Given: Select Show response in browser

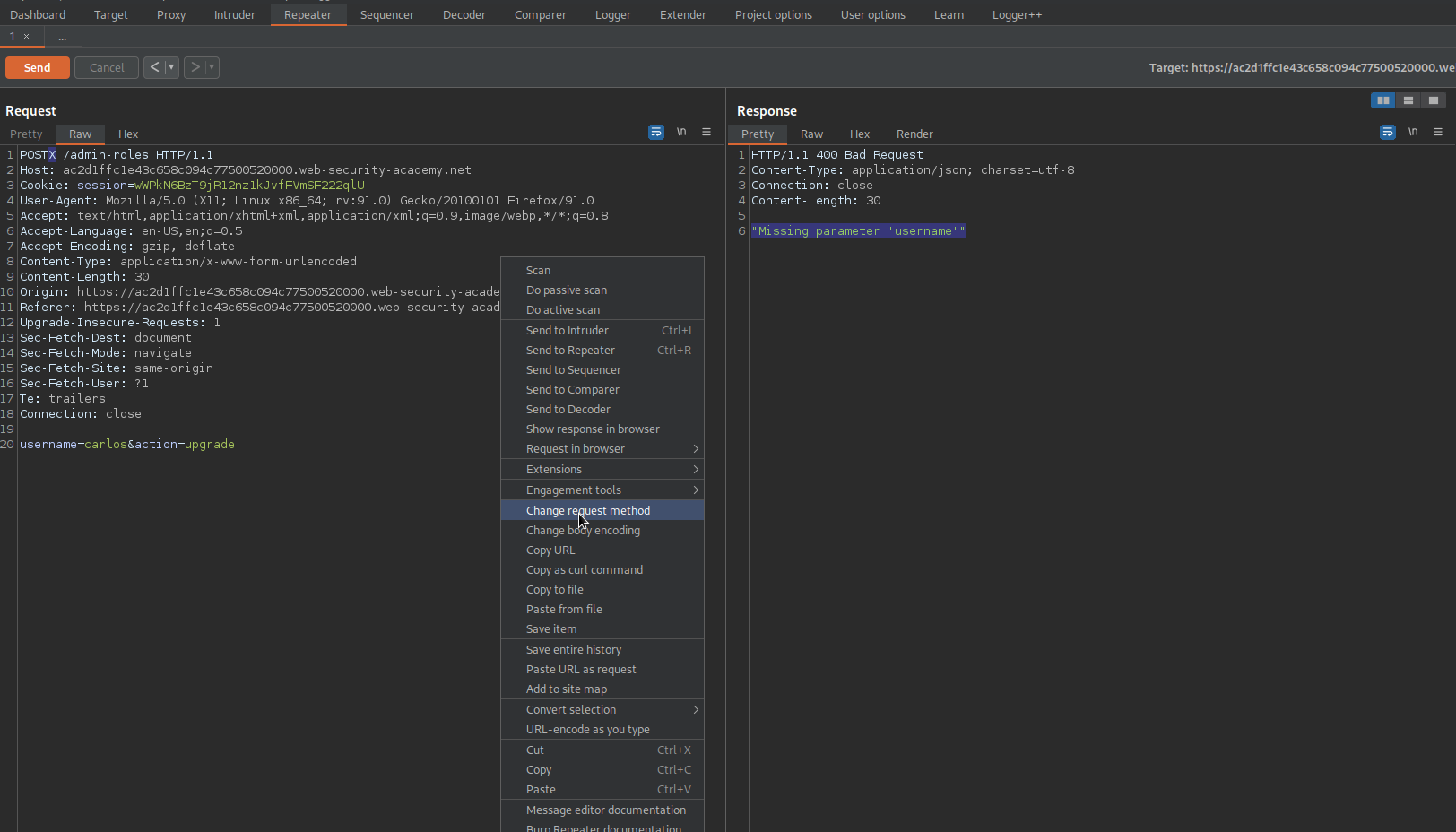Looking at the screenshot, I should pos(602,429).
